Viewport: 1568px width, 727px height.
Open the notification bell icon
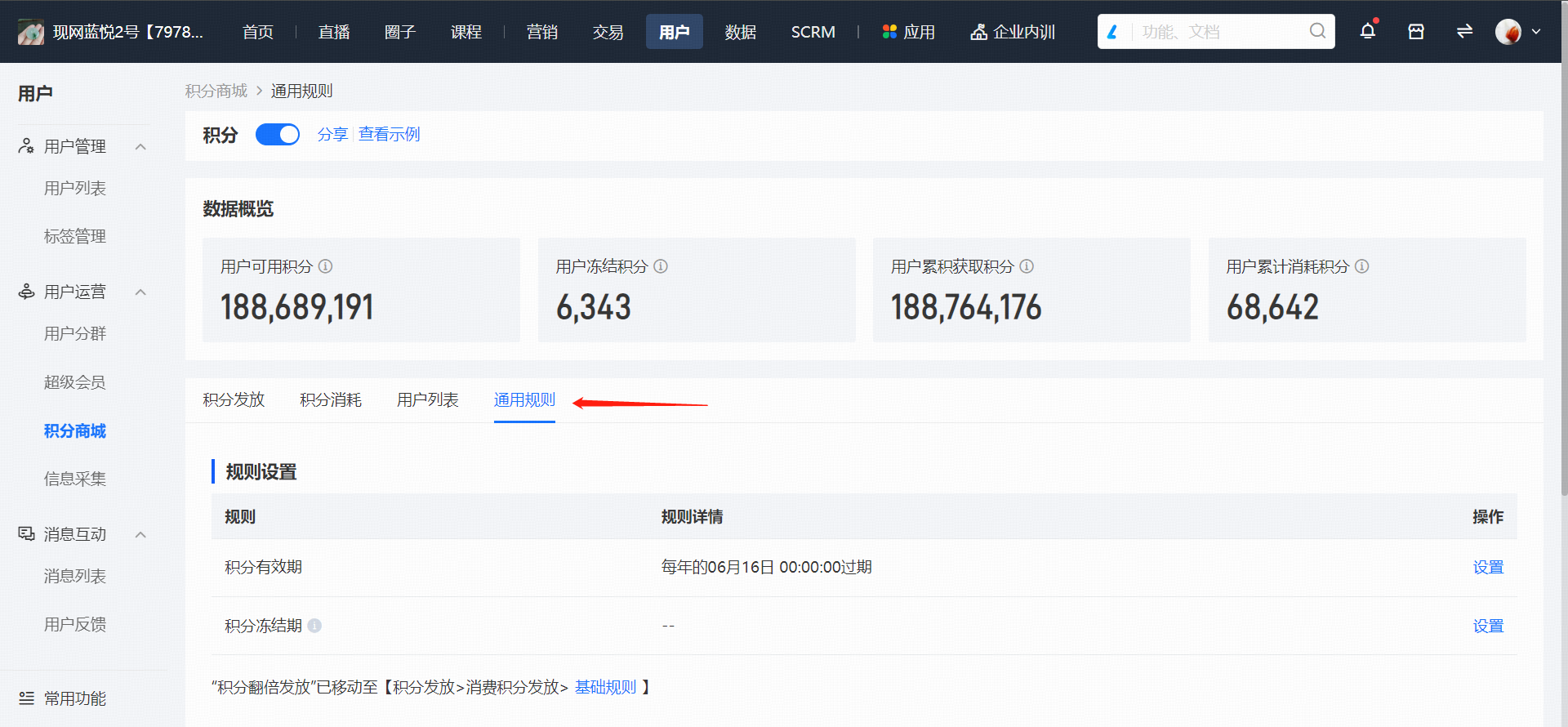tap(1368, 31)
